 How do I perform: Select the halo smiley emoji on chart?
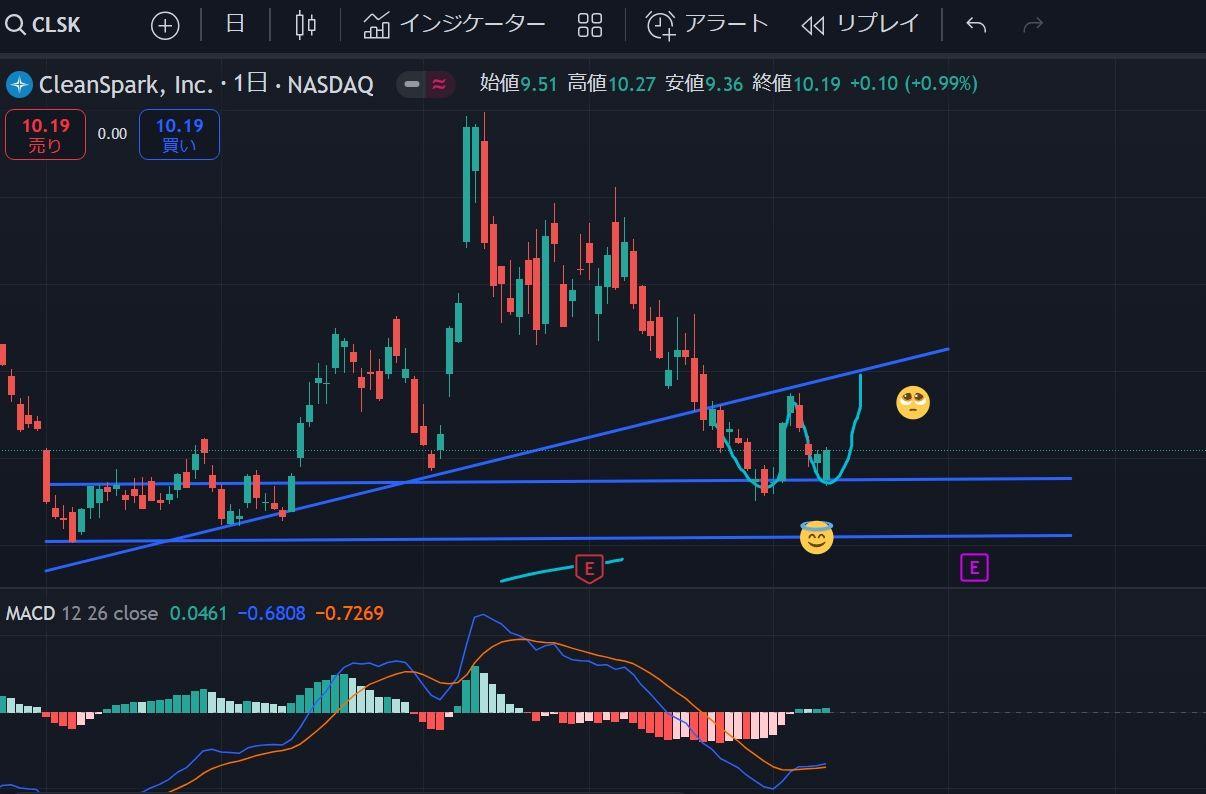816,537
